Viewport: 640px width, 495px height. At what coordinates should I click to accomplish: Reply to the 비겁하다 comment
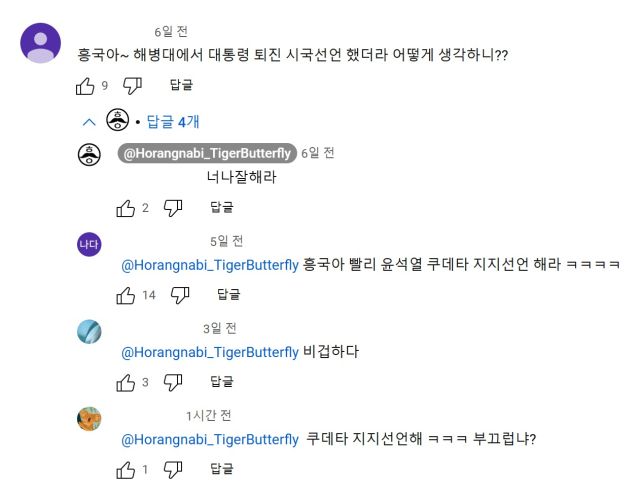[221, 382]
